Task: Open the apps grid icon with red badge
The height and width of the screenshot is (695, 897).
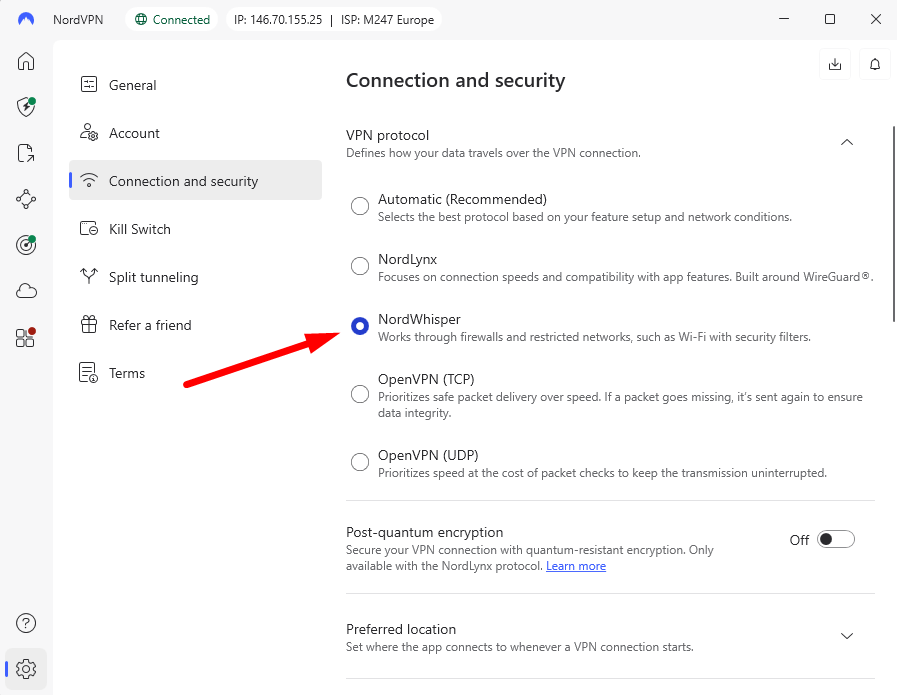Action: [25, 337]
